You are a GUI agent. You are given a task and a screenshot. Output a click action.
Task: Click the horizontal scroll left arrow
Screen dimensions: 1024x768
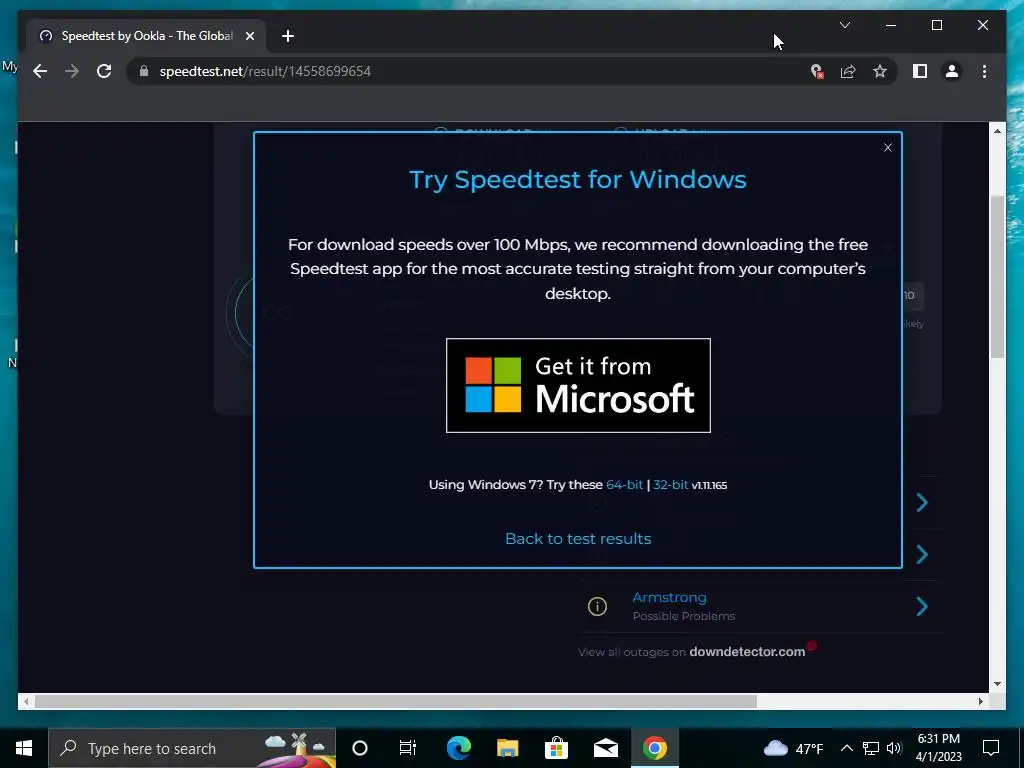(x=26, y=701)
